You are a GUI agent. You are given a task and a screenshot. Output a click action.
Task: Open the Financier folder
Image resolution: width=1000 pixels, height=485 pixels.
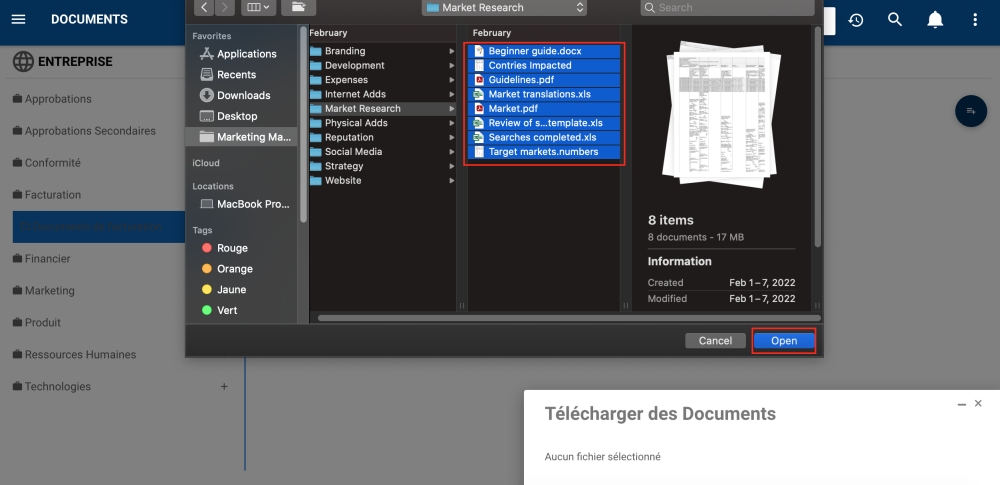(41, 258)
